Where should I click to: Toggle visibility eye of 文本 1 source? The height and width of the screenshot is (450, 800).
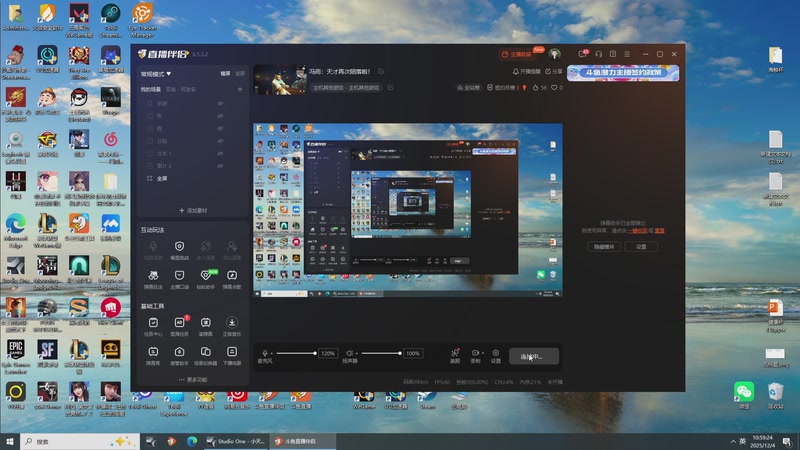click(x=220, y=153)
